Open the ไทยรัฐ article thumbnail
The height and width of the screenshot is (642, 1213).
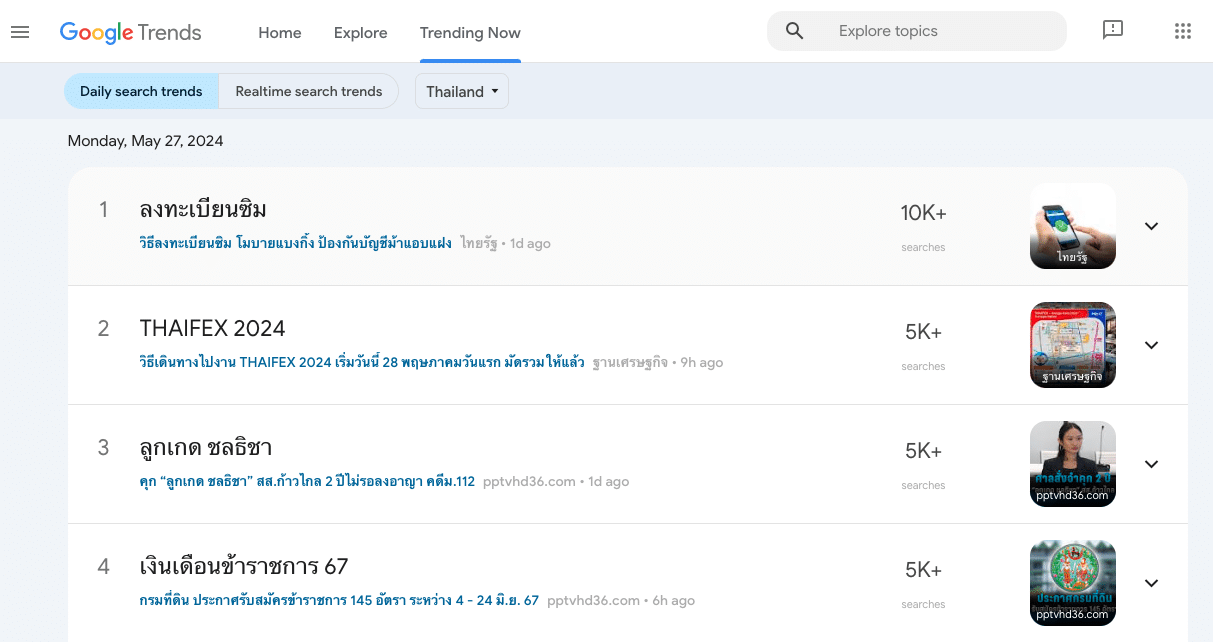click(x=1073, y=226)
